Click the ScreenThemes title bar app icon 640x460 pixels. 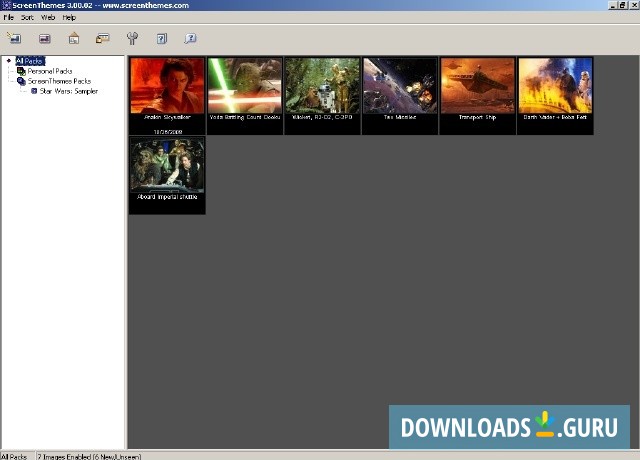6,5
